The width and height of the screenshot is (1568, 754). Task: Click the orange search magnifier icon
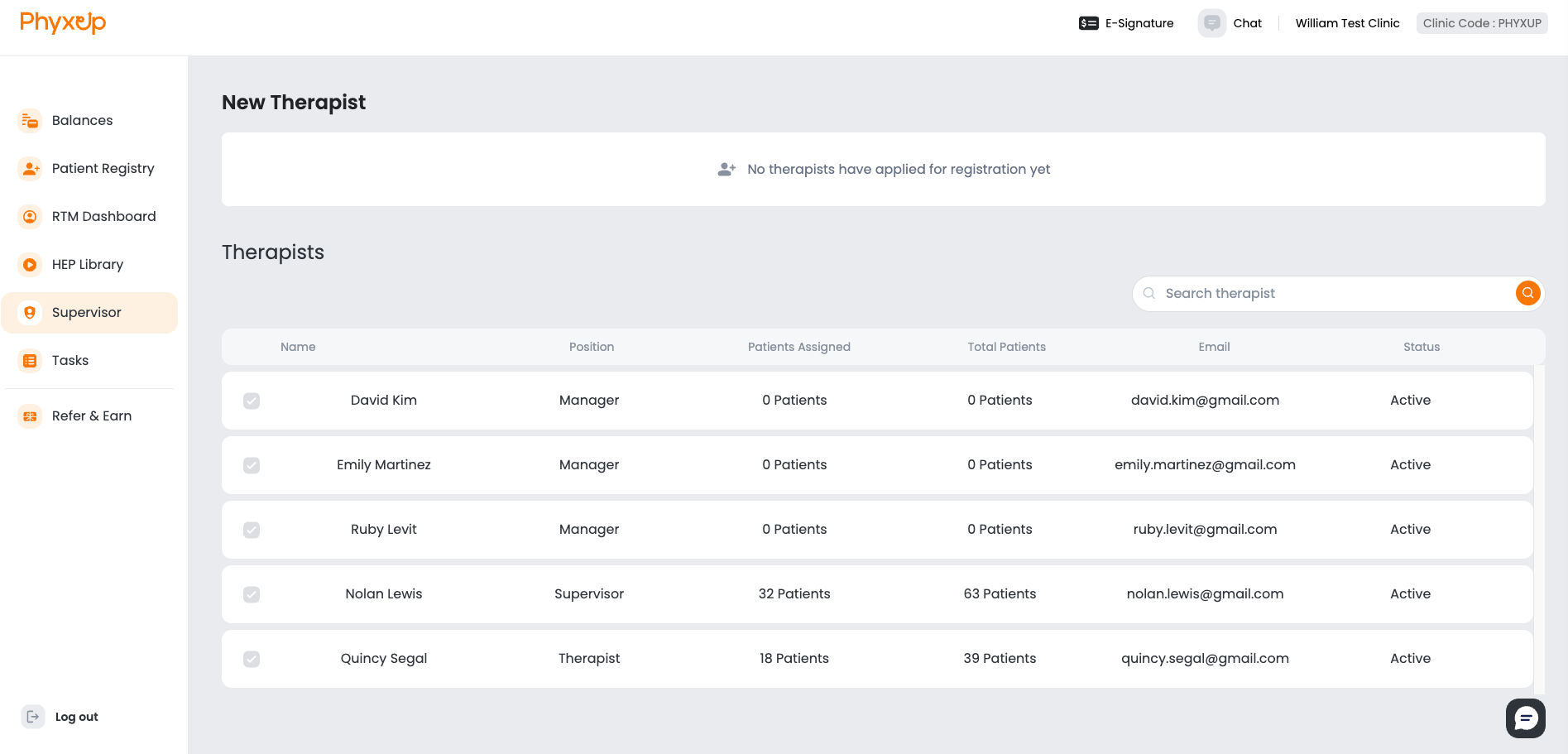pos(1527,292)
